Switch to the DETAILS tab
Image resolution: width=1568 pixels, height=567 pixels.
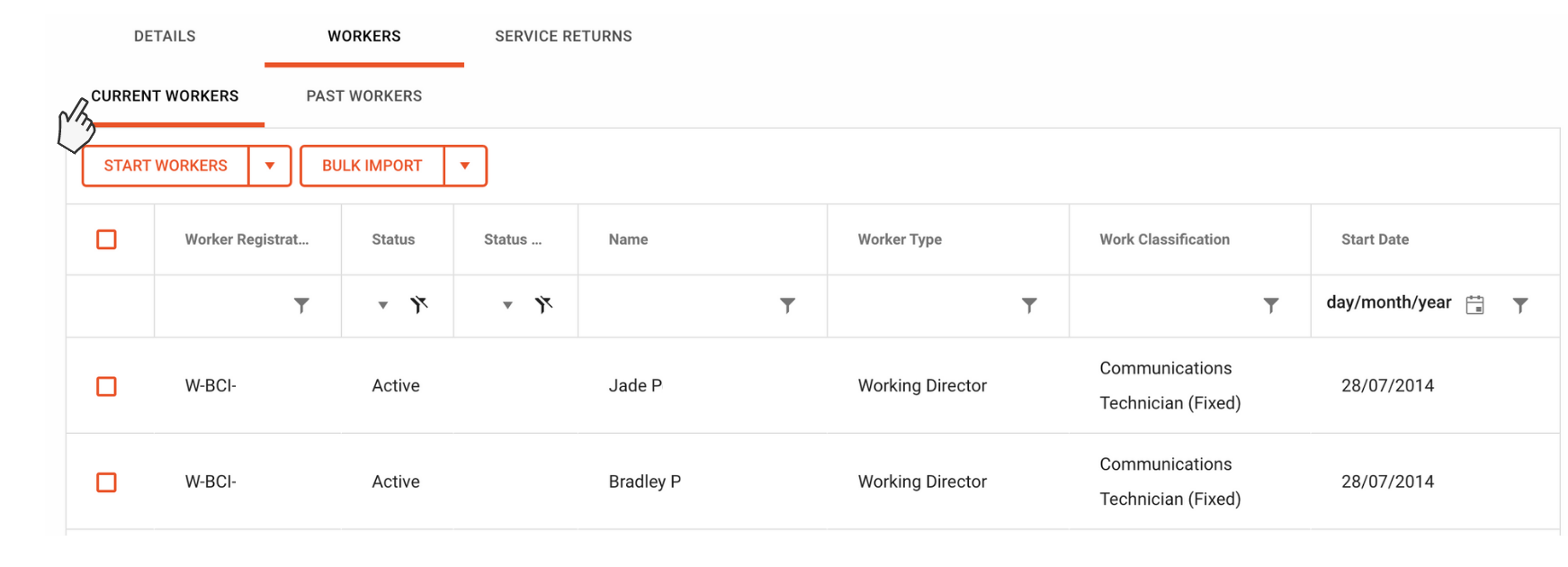[165, 36]
